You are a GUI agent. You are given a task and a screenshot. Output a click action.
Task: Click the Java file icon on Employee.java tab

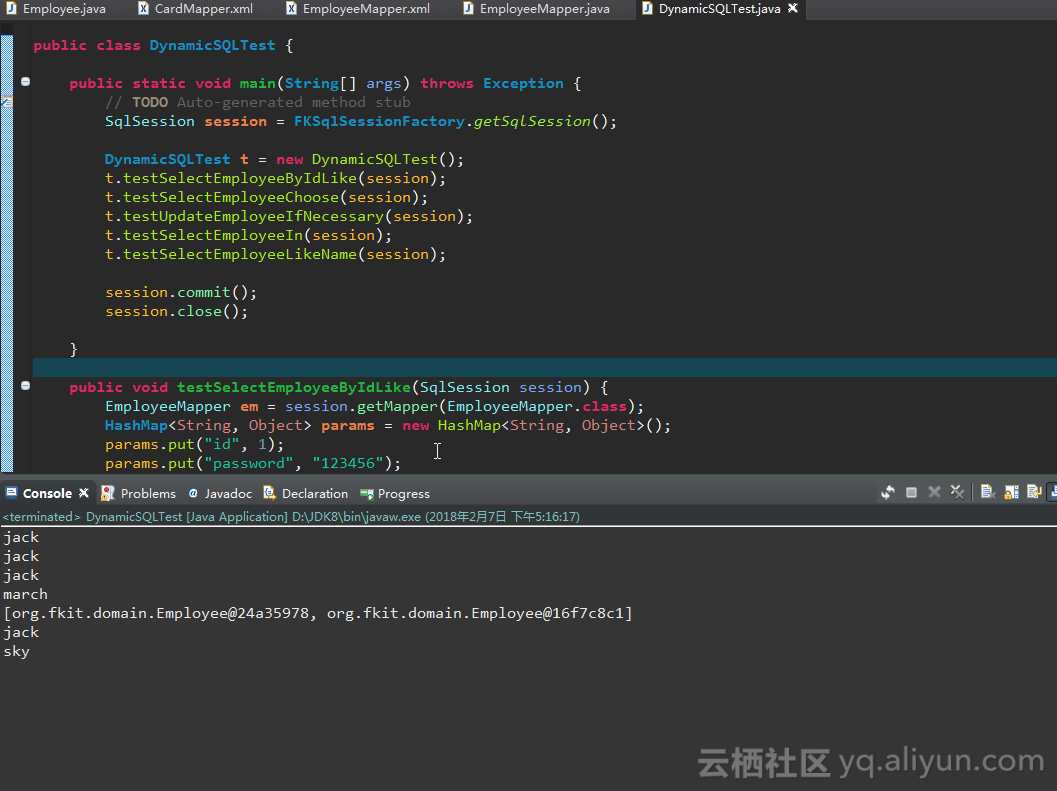(x=10, y=9)
